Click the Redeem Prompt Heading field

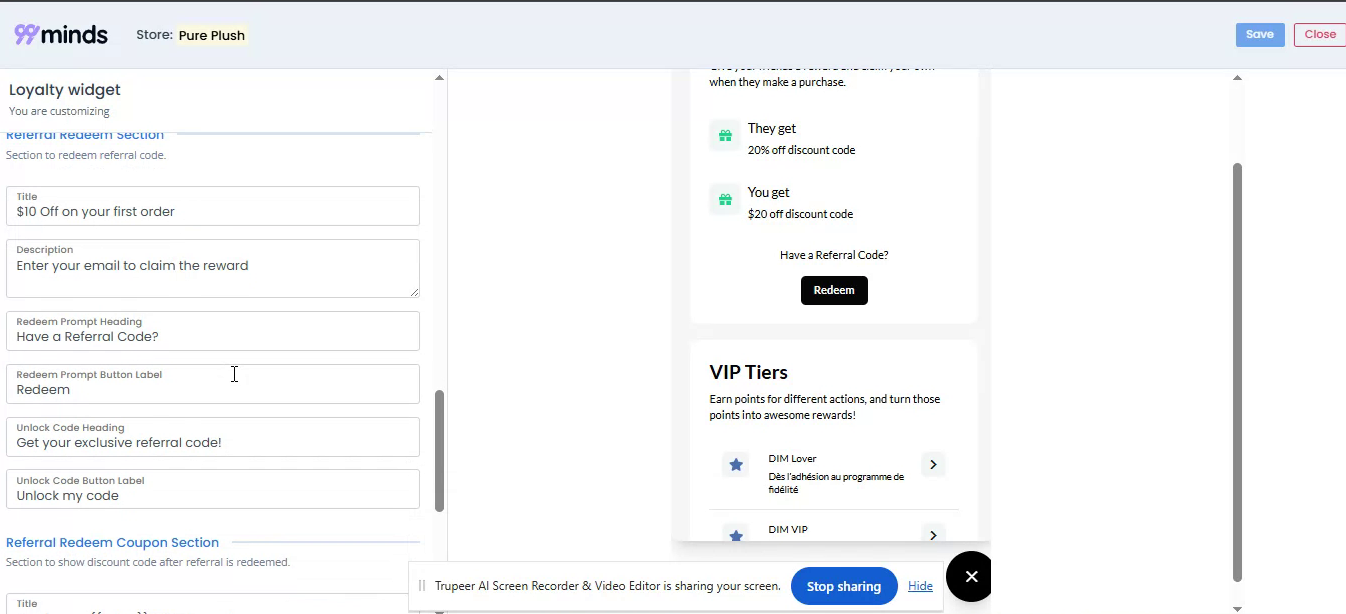[213, 331]
